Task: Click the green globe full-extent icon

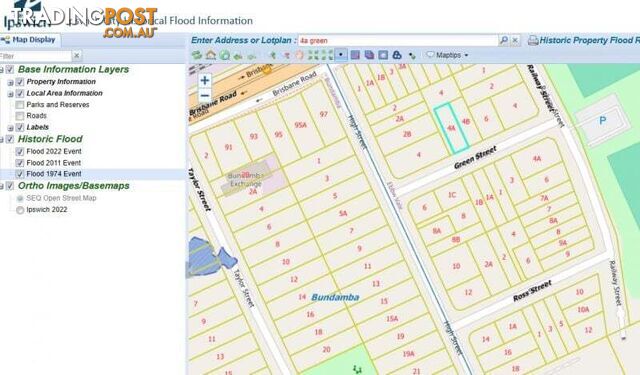Action: (x=224, y=55)
